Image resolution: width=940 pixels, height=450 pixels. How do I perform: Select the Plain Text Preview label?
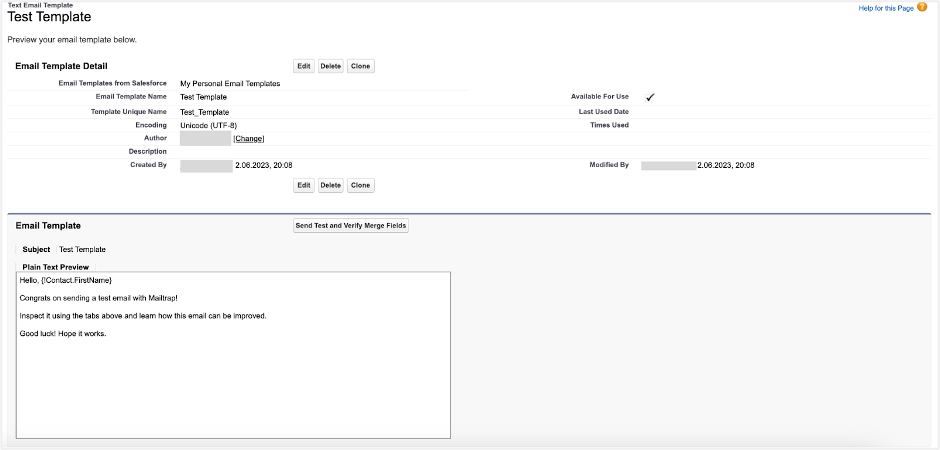coord(56,267)
